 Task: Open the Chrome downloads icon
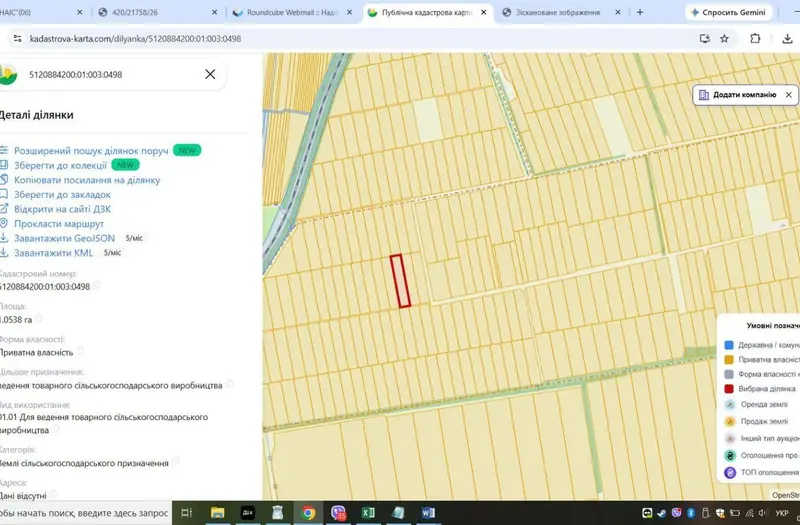pyautogui.click(x=787, y=39)
